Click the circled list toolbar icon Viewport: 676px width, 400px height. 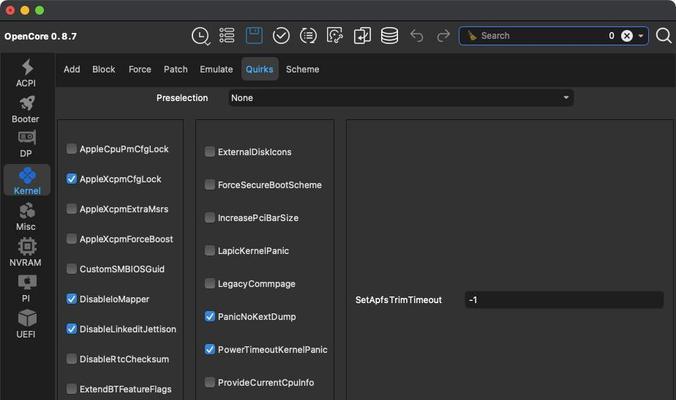pos(308,36)
